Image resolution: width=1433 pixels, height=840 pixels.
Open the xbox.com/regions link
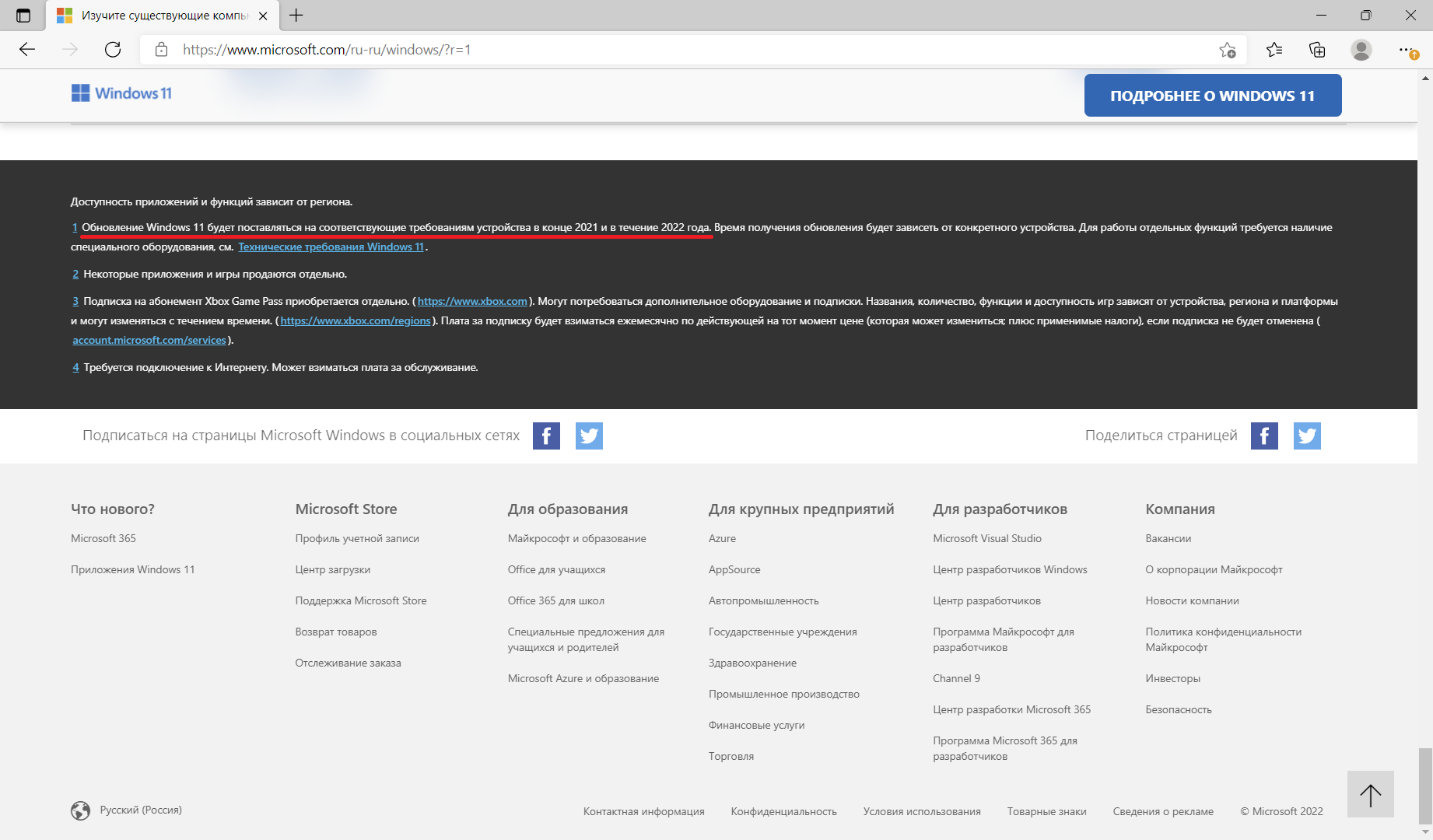pos(356,321)
